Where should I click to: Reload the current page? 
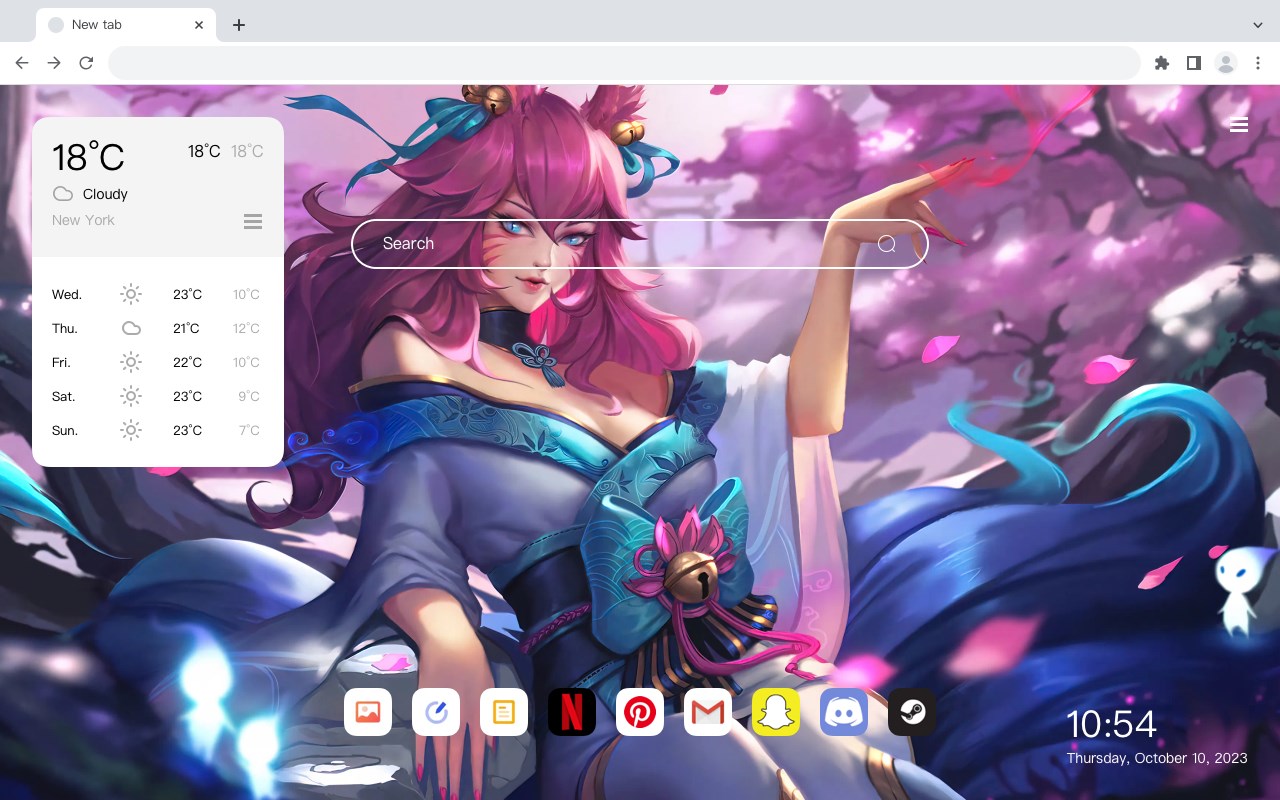[86, 63]
